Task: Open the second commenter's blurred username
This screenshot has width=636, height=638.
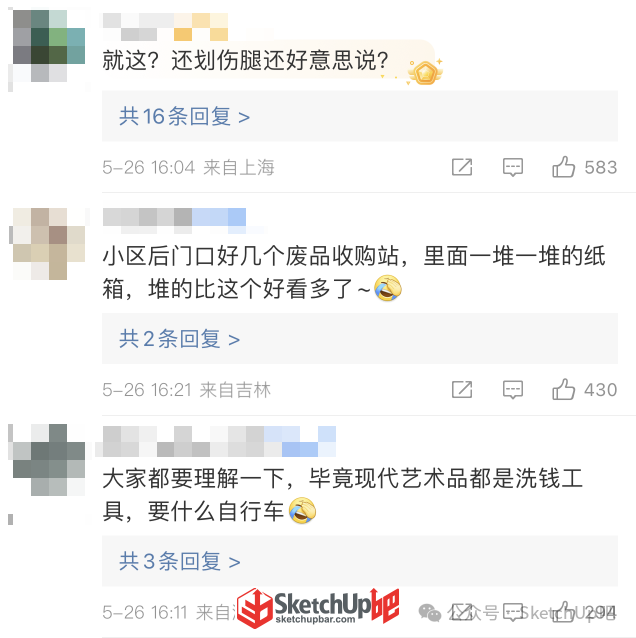Action: [174, 221]
